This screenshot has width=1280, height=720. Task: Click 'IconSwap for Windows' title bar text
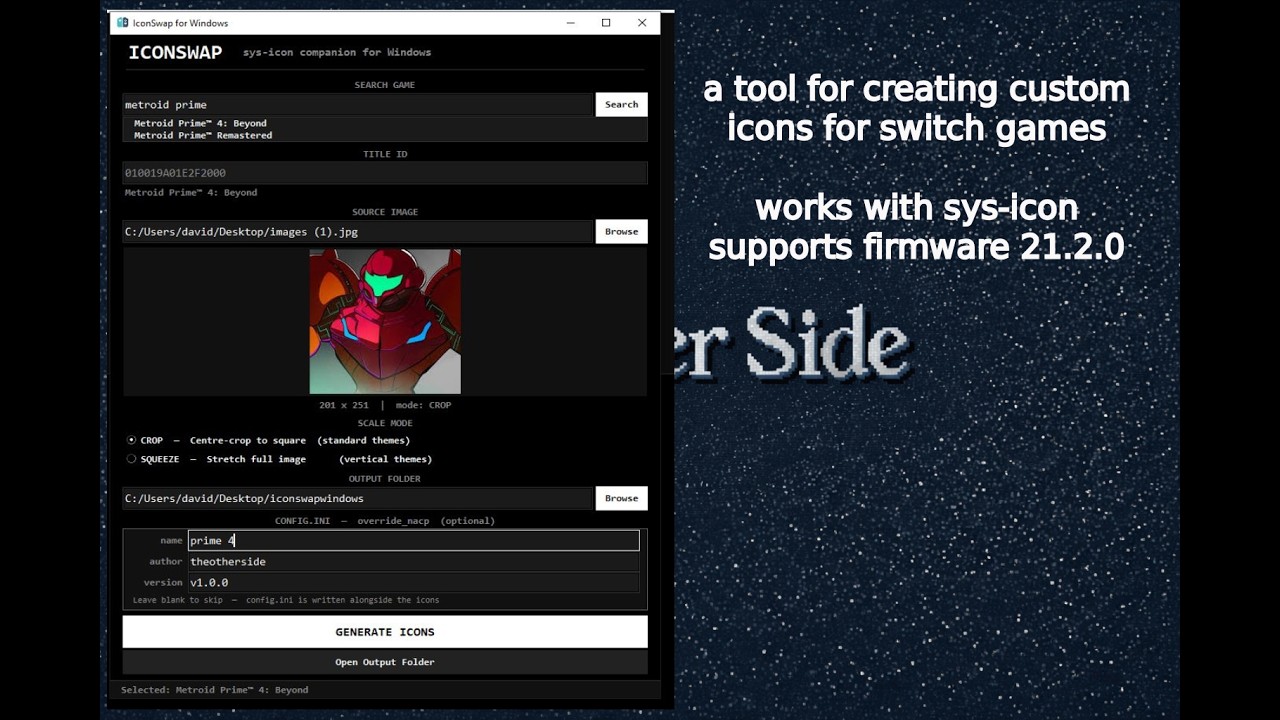pos(181,23)
